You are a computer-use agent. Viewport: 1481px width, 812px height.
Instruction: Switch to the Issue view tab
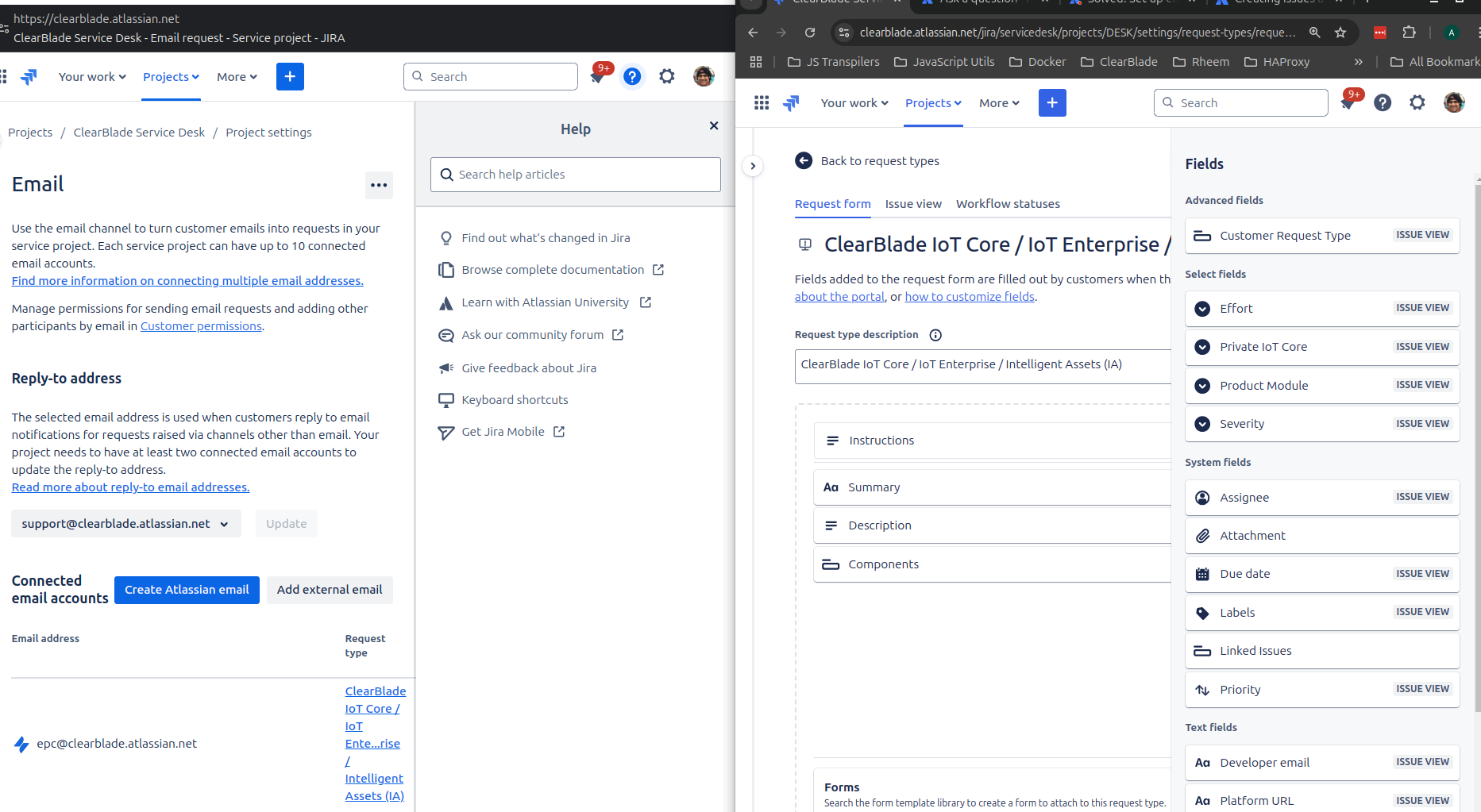(913, 204)
